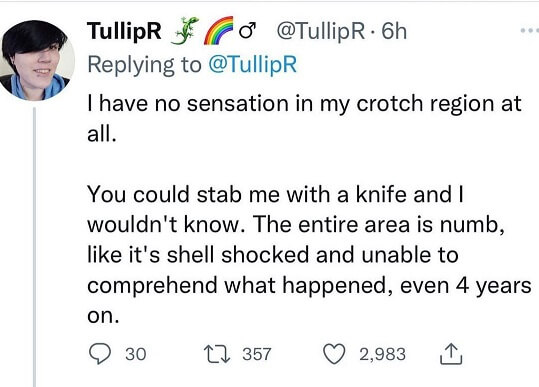Click the vertical thread line below the avatar
The height and width of the screenshot is (387, 539).
(x=34, y=247)
